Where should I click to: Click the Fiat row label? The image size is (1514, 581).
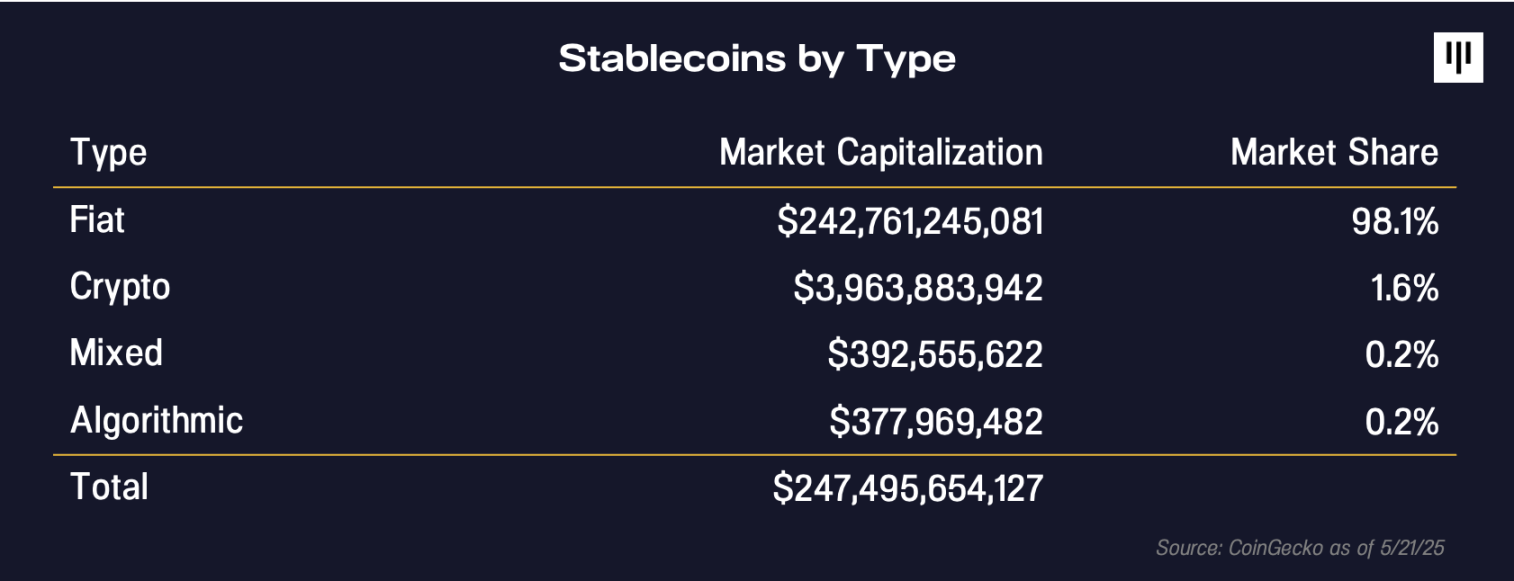(x=97, y=219)
